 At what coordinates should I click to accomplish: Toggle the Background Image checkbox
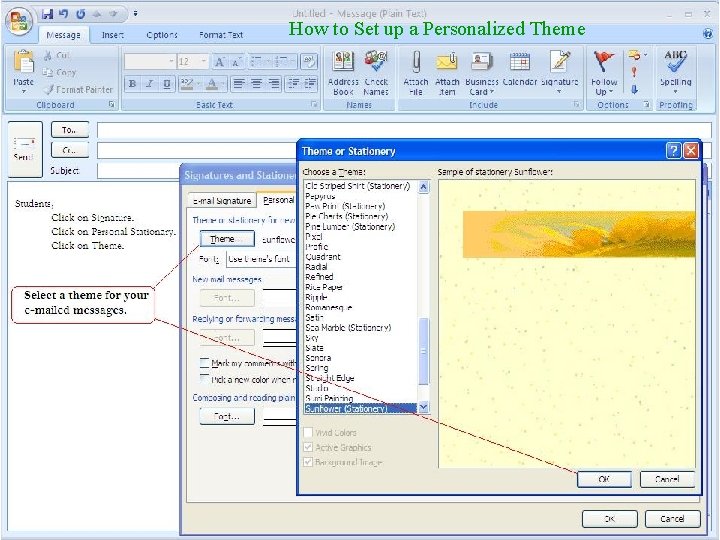308,462
